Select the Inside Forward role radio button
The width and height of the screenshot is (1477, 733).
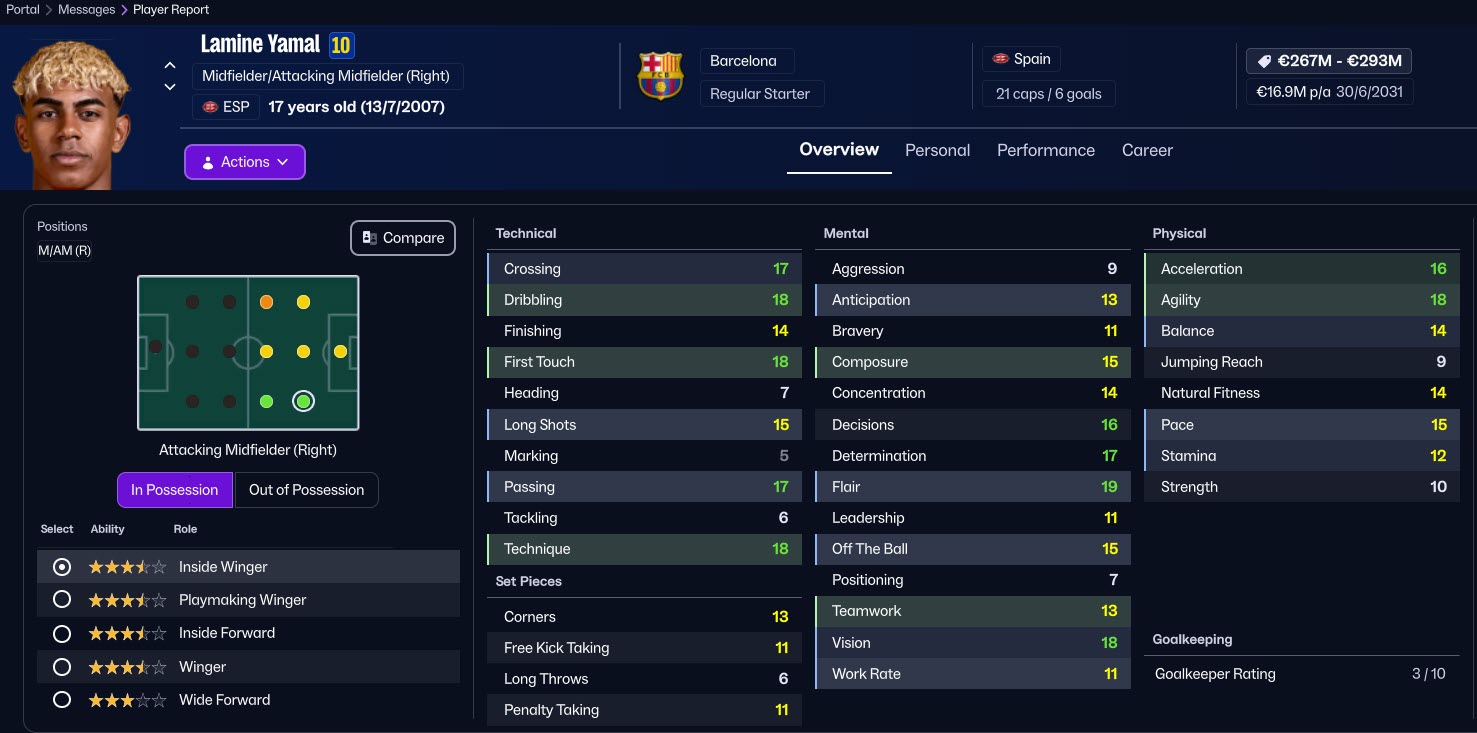tap(62, 634)
